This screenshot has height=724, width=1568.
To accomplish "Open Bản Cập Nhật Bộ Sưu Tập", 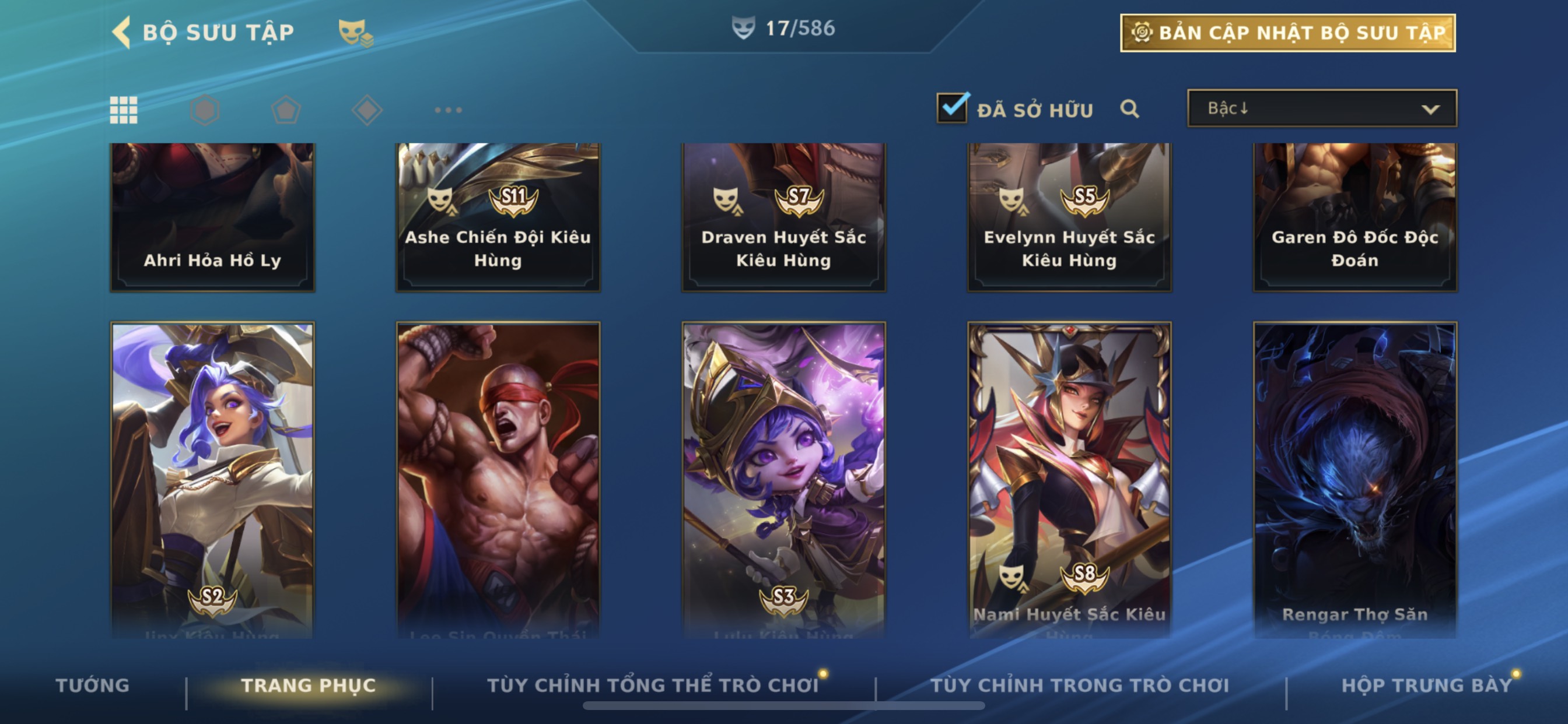I will pyautogui.click(x=1287, y=33).
